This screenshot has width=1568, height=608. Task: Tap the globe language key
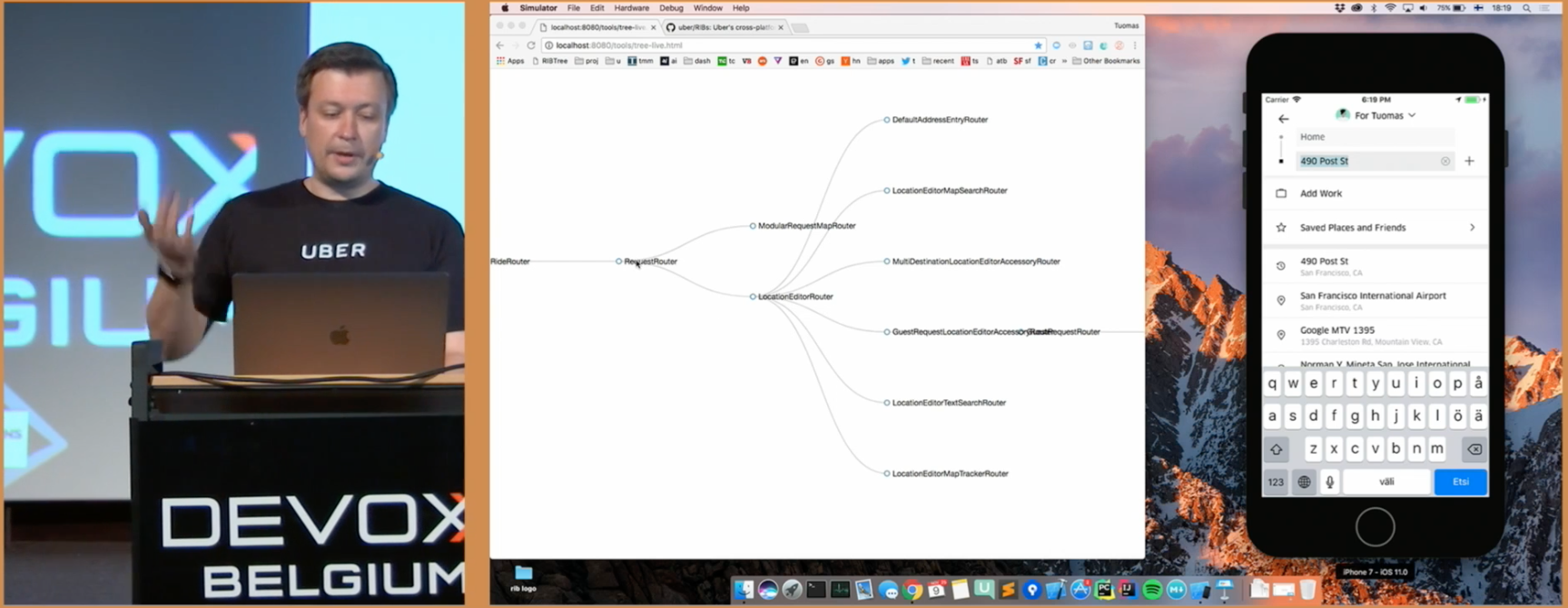pos(1304,482)
